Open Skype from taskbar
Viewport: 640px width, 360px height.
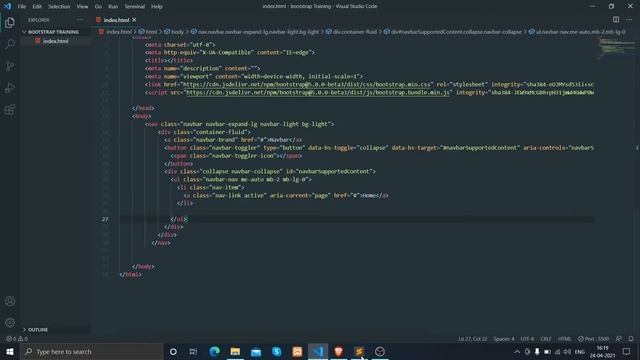(277, 351)
